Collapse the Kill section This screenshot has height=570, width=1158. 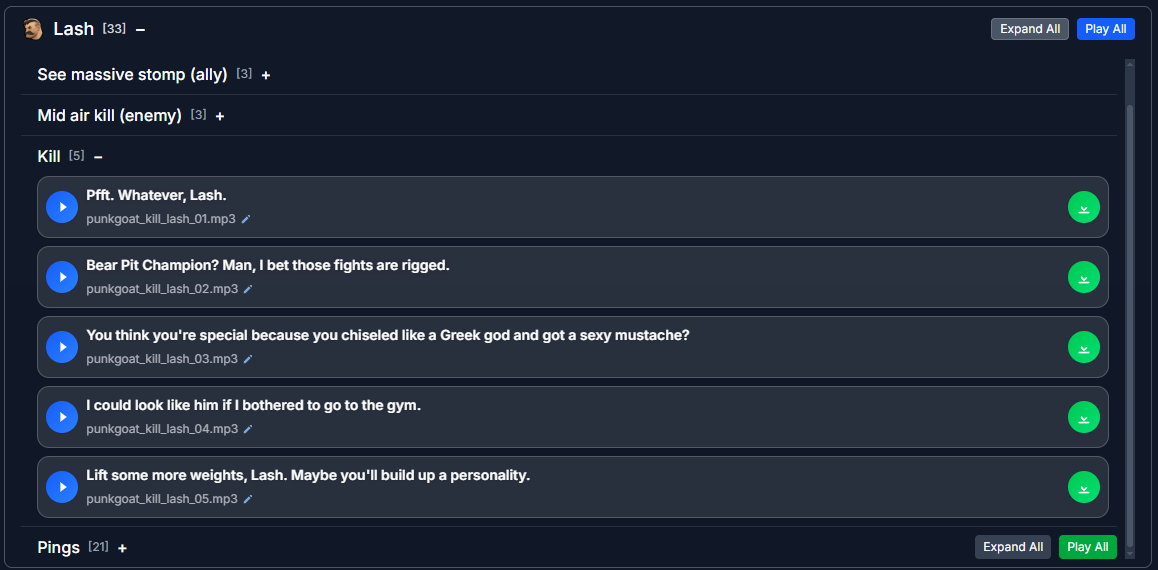click(x=98, y=157)
